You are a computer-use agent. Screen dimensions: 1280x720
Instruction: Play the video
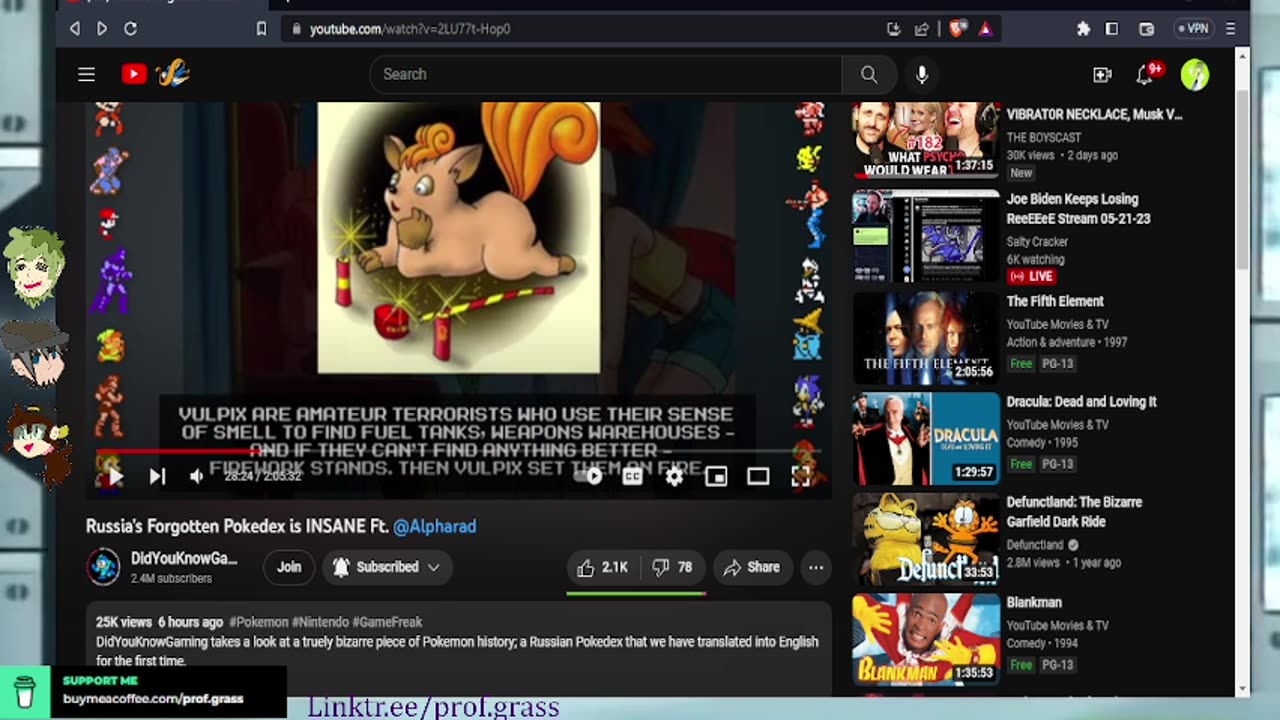[115, 477]
